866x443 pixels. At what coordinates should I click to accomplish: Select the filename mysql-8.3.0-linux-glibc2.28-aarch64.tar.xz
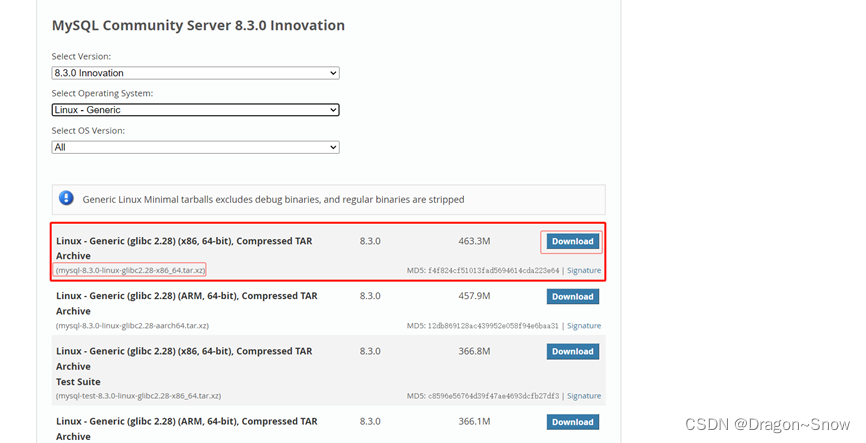pos(133,326)
